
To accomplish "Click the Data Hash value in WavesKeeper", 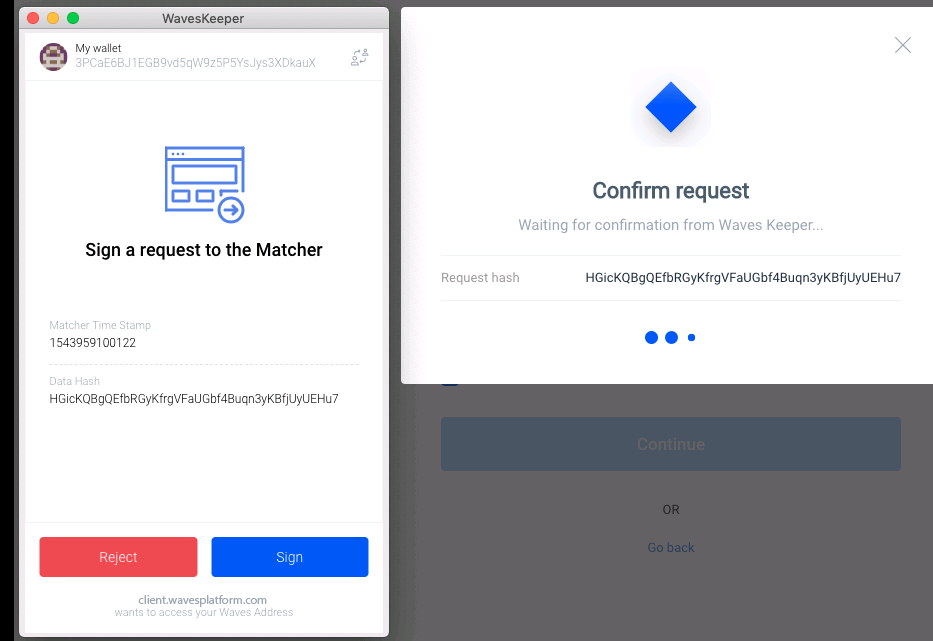I will tap(194, 399).
